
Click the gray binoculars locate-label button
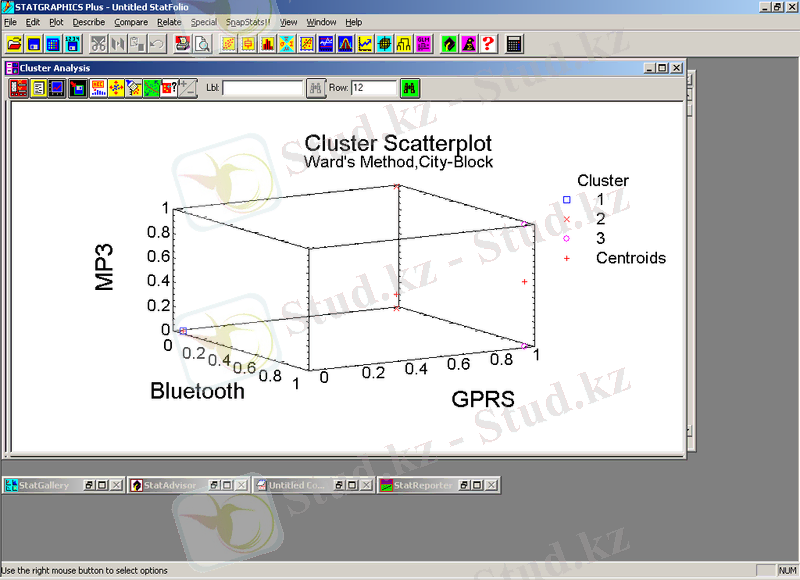[x=316, y=88]
